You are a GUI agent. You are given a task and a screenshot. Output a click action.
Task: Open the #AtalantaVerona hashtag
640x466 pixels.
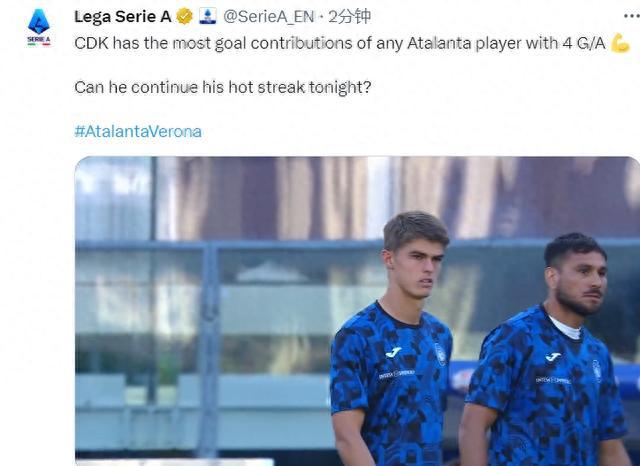pos(138,131)
